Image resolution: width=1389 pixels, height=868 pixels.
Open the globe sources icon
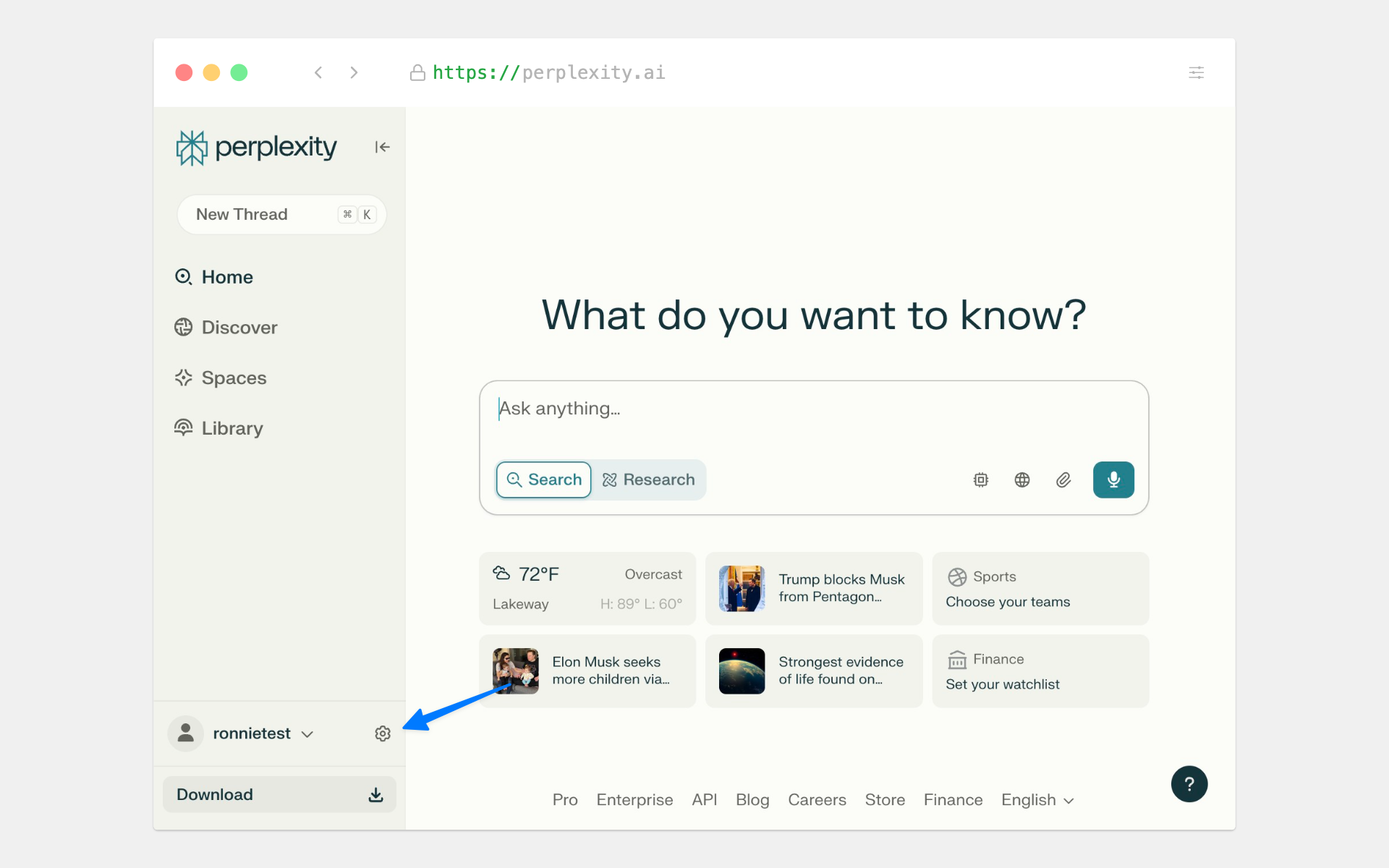pos(1021,480)
